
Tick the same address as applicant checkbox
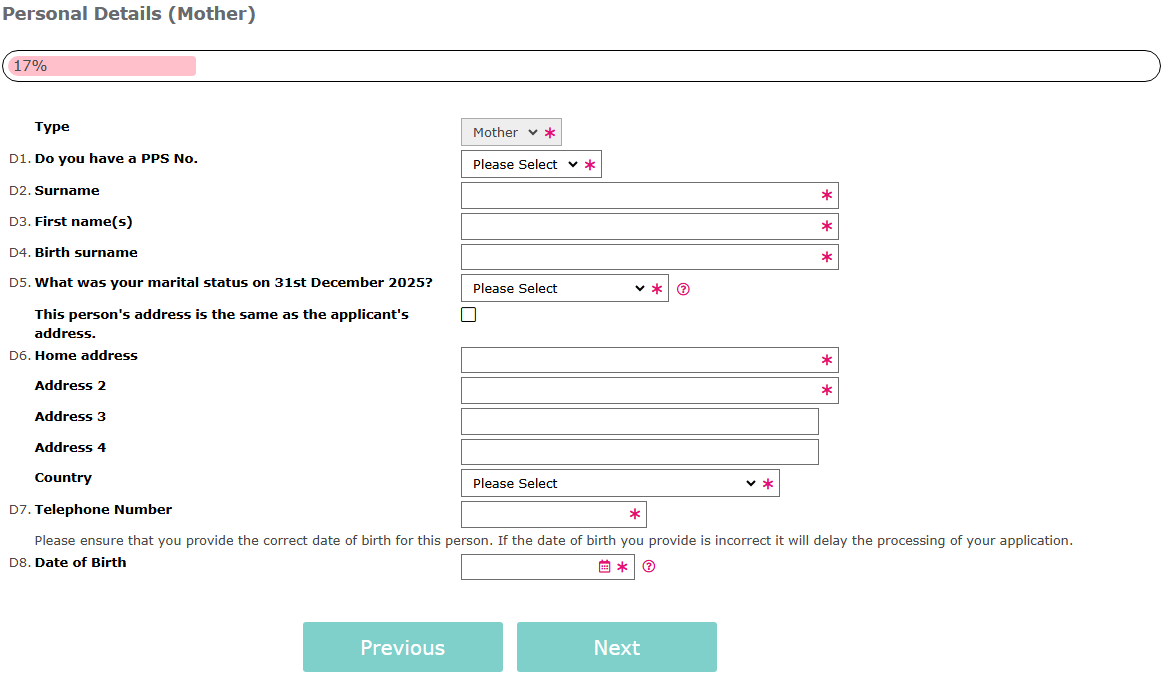coord(469,315)
